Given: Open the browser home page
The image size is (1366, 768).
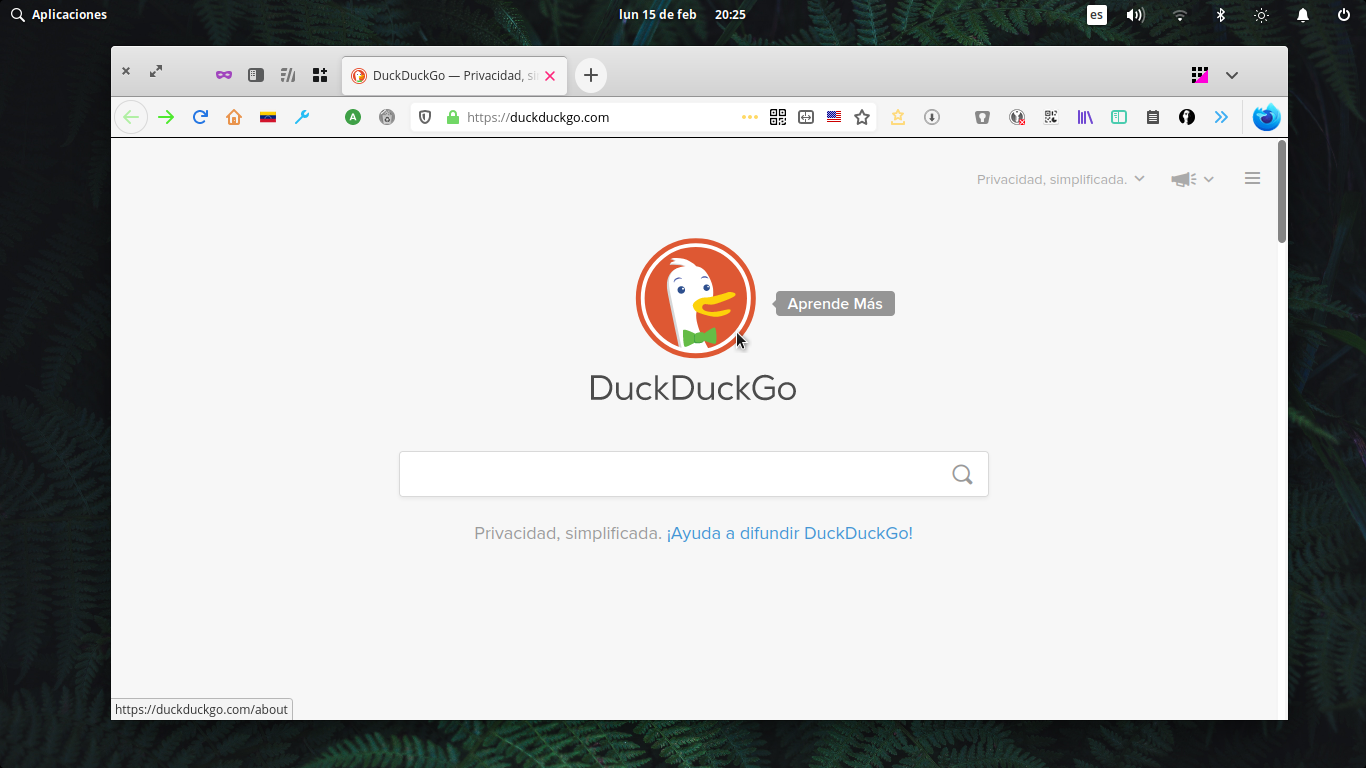Looking at the screenshot, I should click(x=234, y=117).
